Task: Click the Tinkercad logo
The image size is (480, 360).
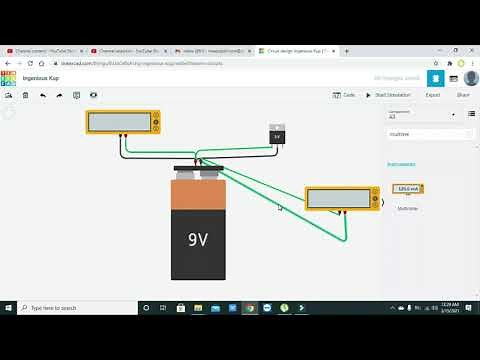Action: 8,78
